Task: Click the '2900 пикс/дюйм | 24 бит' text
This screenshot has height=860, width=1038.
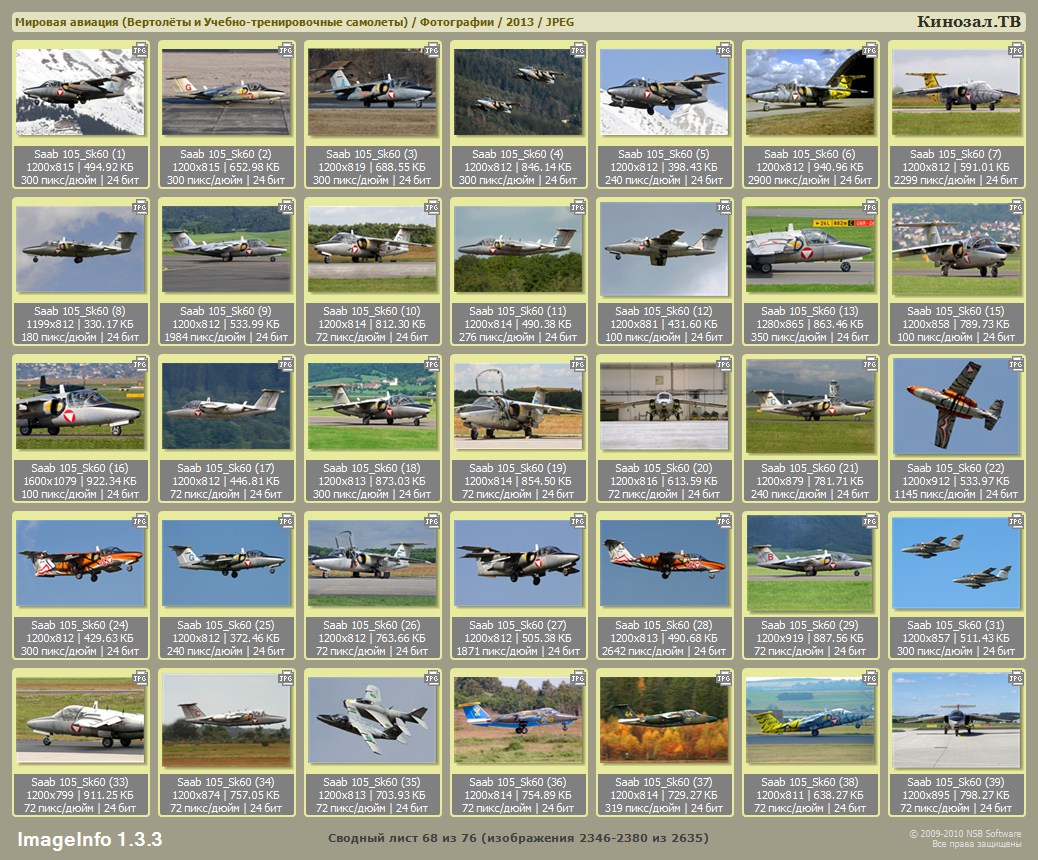Action: click(810, 179)
